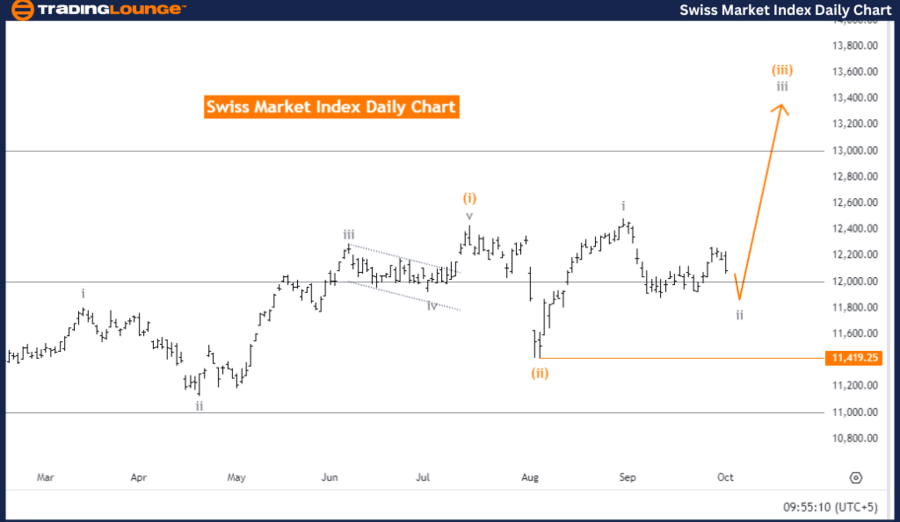The height and width of the screenshot is (522, 900).
Task: Click the 13,000.00 price axis label
Action: pyautogui.click(x=854, y=150)
